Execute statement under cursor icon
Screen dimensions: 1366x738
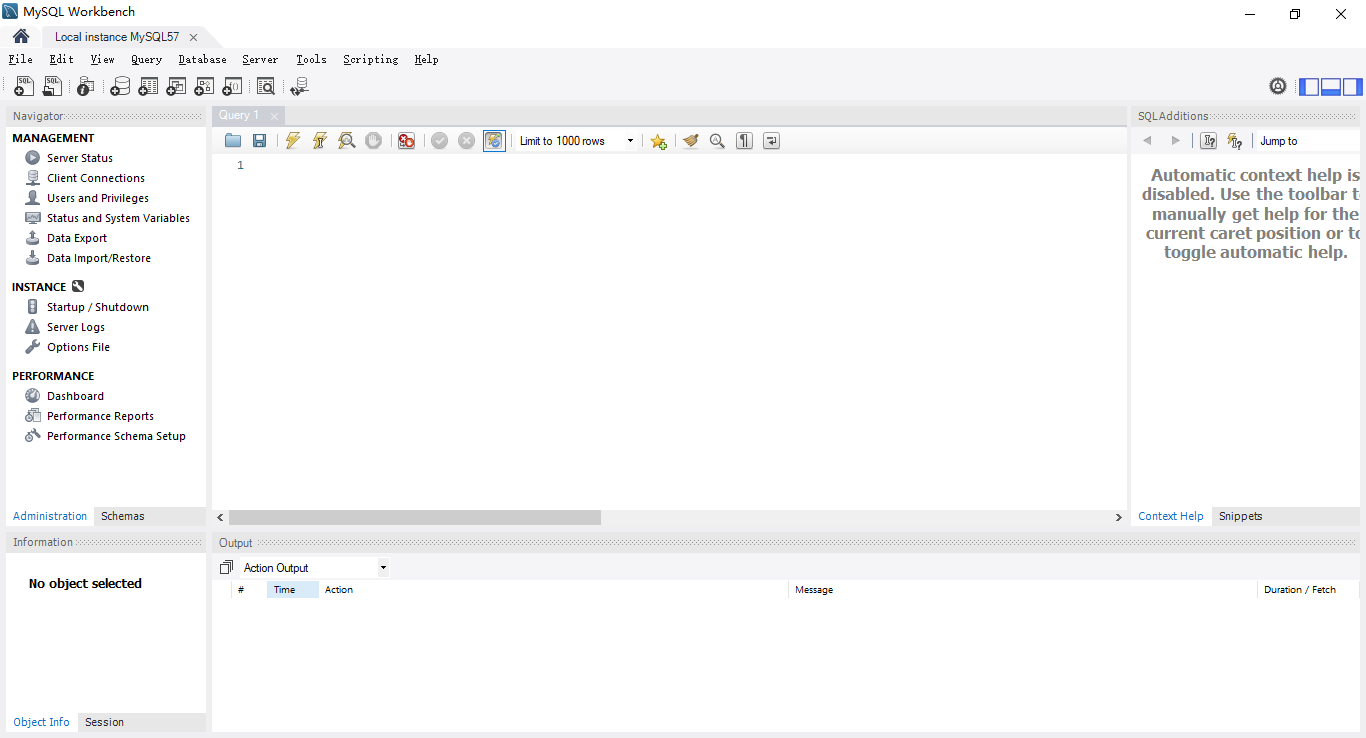(320, 141)
